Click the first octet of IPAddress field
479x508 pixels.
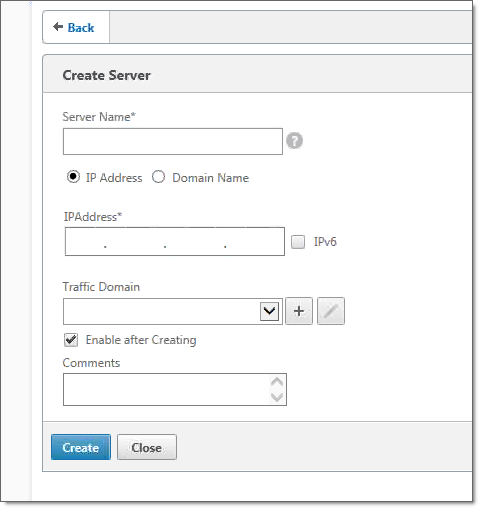click(x=85, y=242)
